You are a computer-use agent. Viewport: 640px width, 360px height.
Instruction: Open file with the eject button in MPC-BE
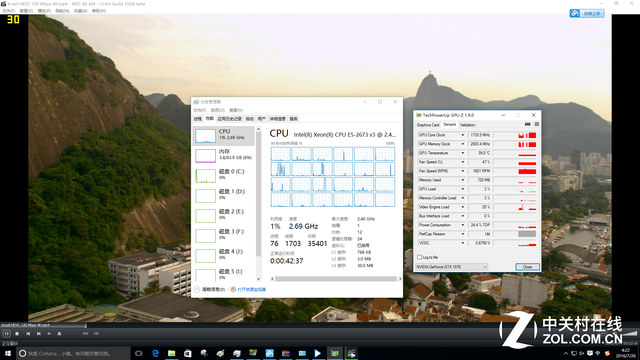59,333
